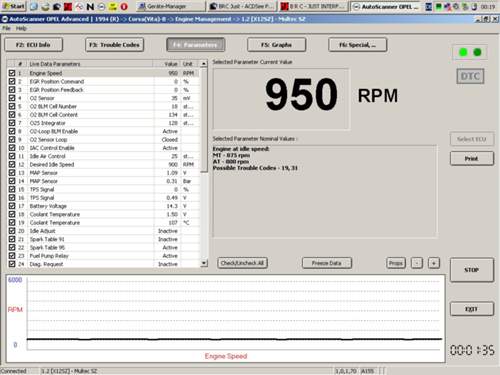Screen dimensions: 500x375
Task: Switch to B R C - JUST INTERP taskbar window
Action: (x=313, y=6)
